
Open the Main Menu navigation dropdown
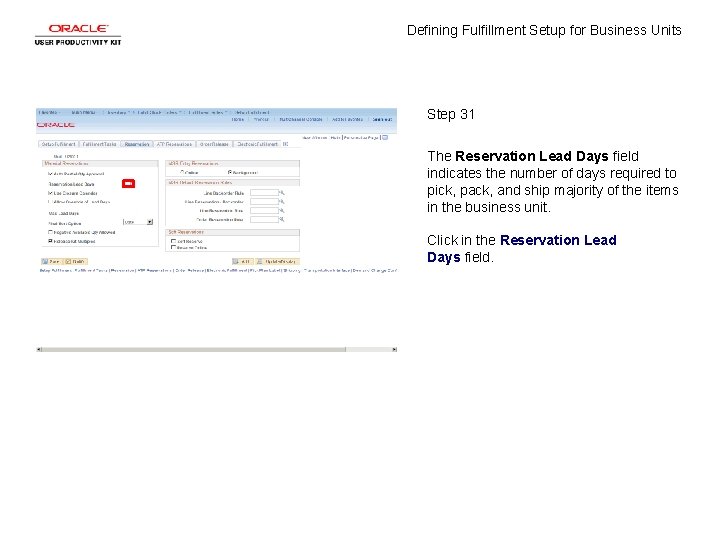click(x=84, y=112)
